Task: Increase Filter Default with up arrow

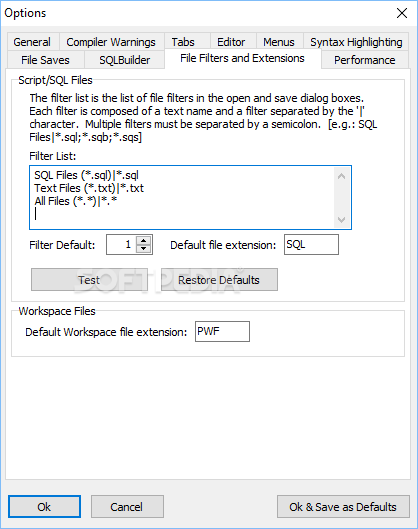Action: (x=144, y=241)
